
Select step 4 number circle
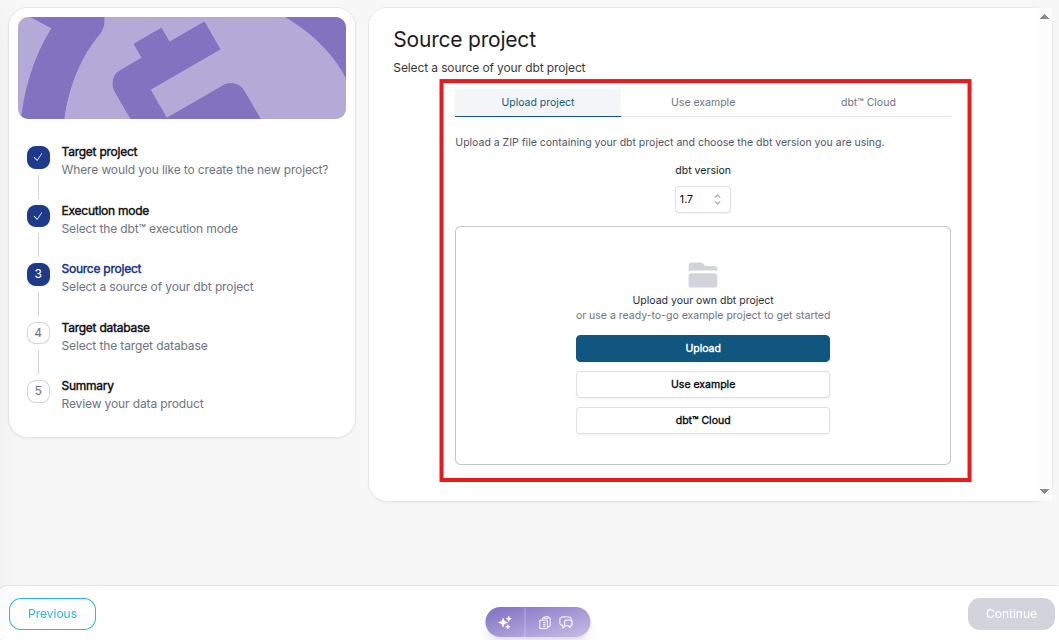tap(38, 333)
